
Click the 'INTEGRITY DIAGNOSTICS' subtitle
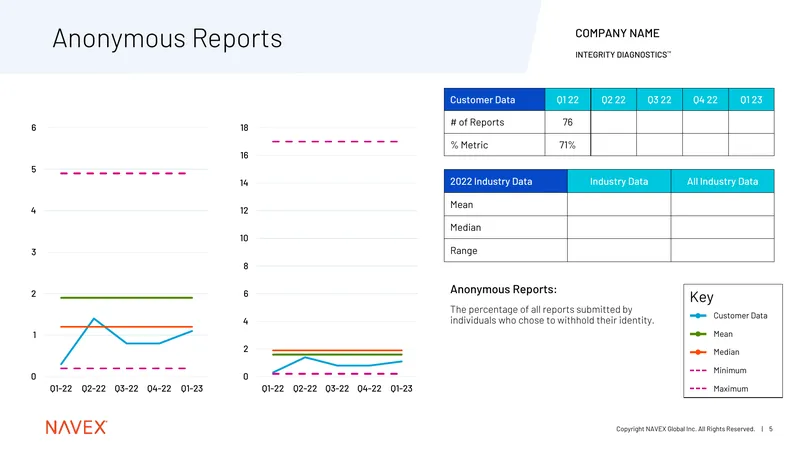[x=623, y=55]
